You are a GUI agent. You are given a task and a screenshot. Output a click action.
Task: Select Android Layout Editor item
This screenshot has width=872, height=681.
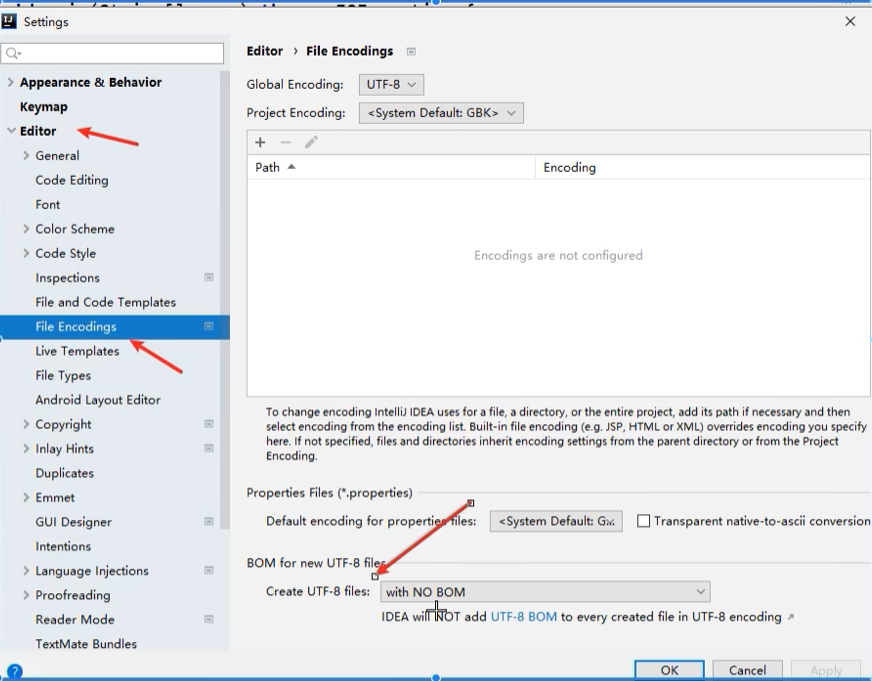(x=98, y=400)
